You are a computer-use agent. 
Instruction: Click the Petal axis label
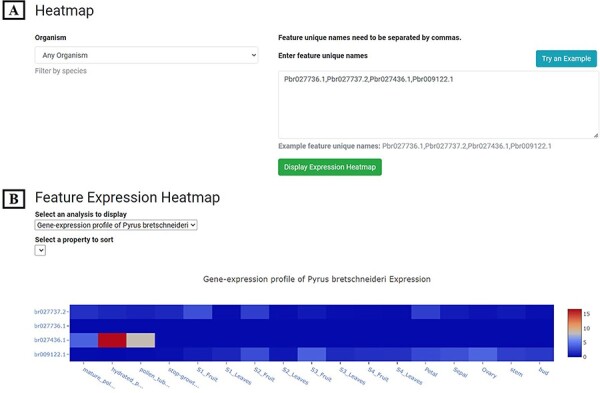[x=431, y=372]
